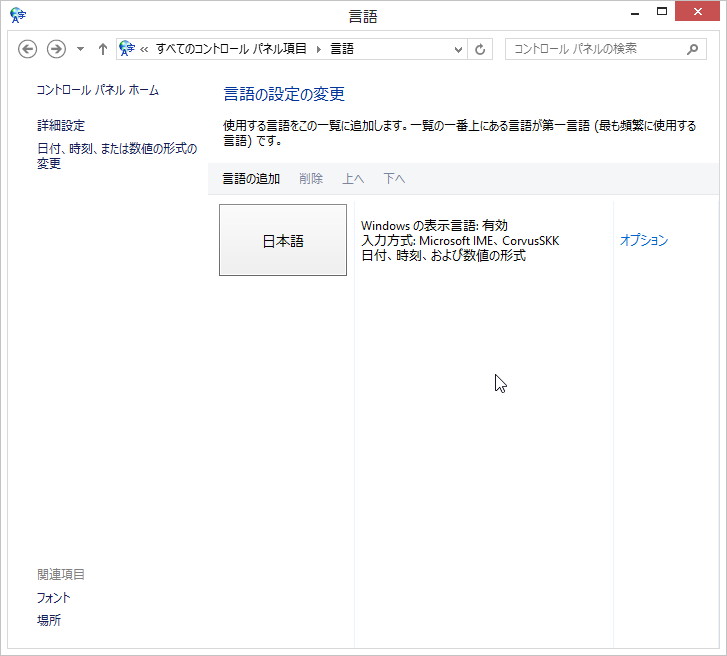Open フォント under 関連項目

coord(53,598)
